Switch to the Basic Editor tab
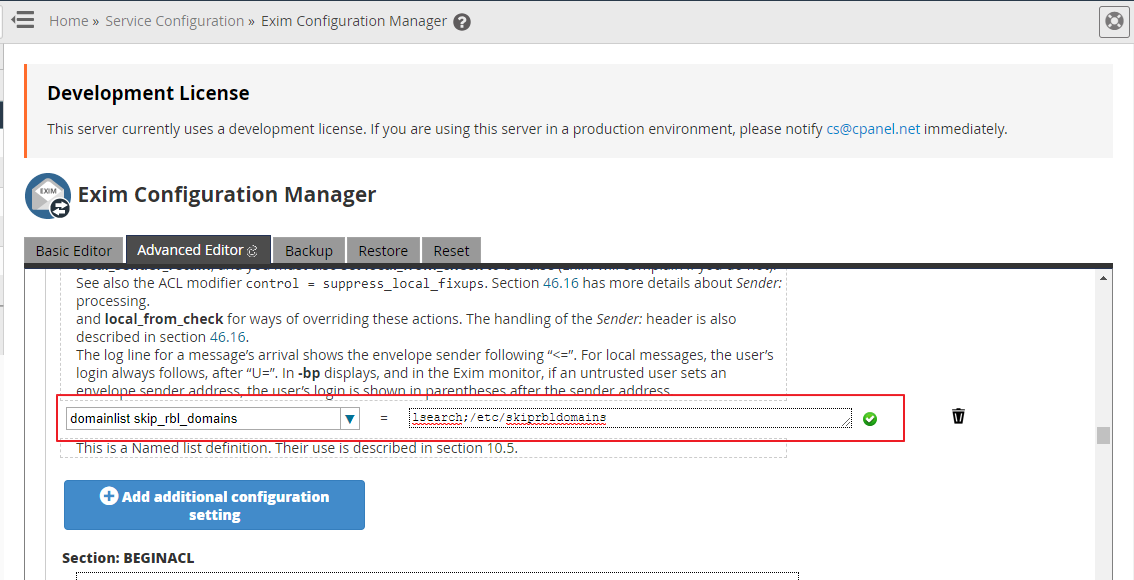Screen dimensions: 1134x580 pyautogui.click(x=74, y=251)
